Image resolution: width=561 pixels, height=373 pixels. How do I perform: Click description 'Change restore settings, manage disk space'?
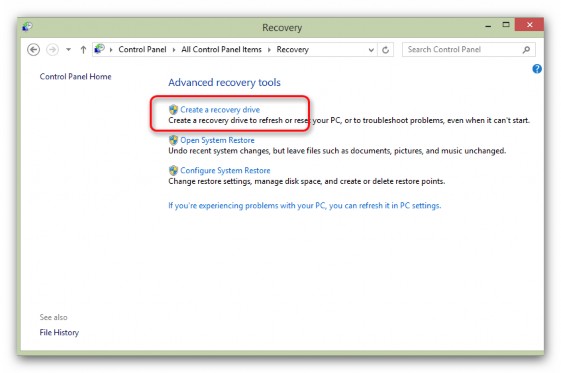pos(245,181)
